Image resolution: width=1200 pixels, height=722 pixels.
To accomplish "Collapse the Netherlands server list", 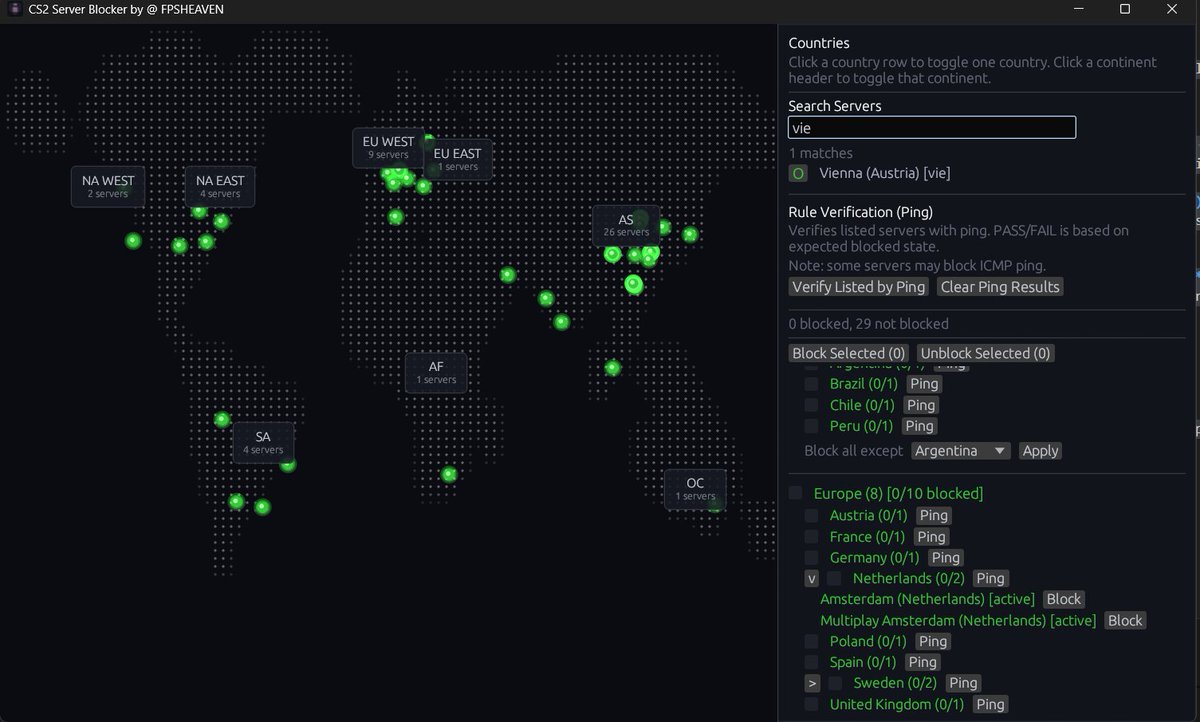I will click(812, 579).
